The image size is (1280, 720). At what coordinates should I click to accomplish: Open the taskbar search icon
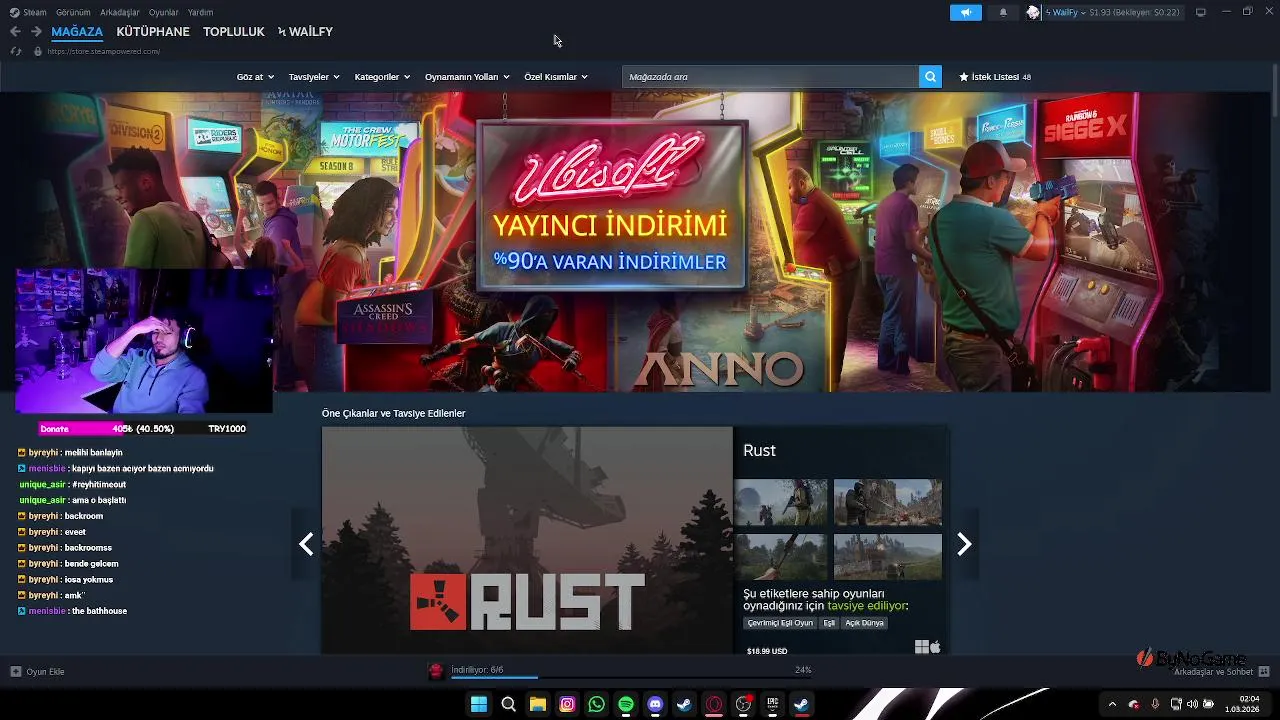[x=508, y=705]
